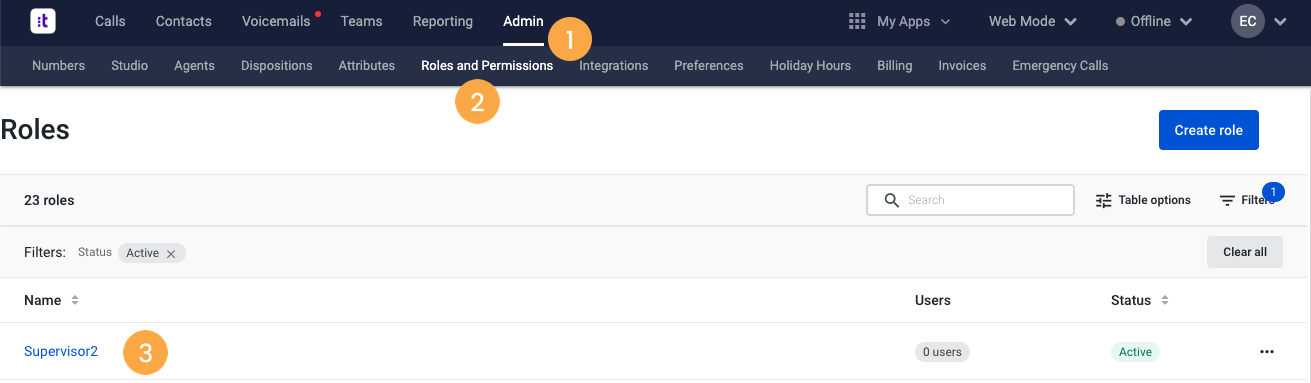Expand the user account chevron
1311x383 pixels.
coord(1280,21)
